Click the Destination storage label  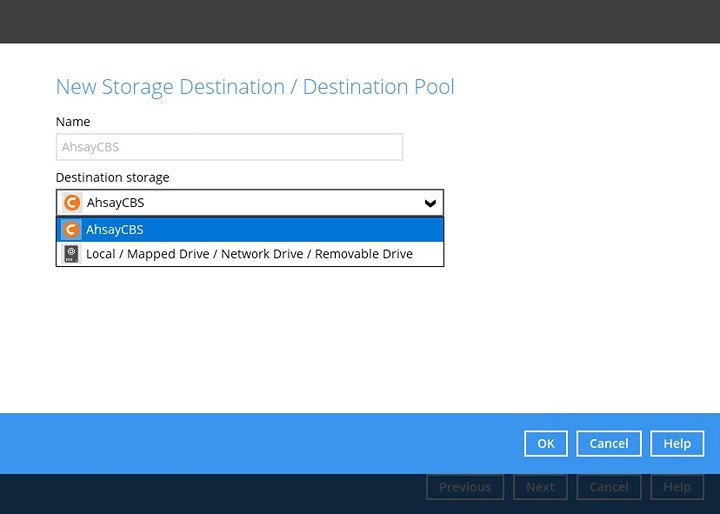[x=112, y=177]
